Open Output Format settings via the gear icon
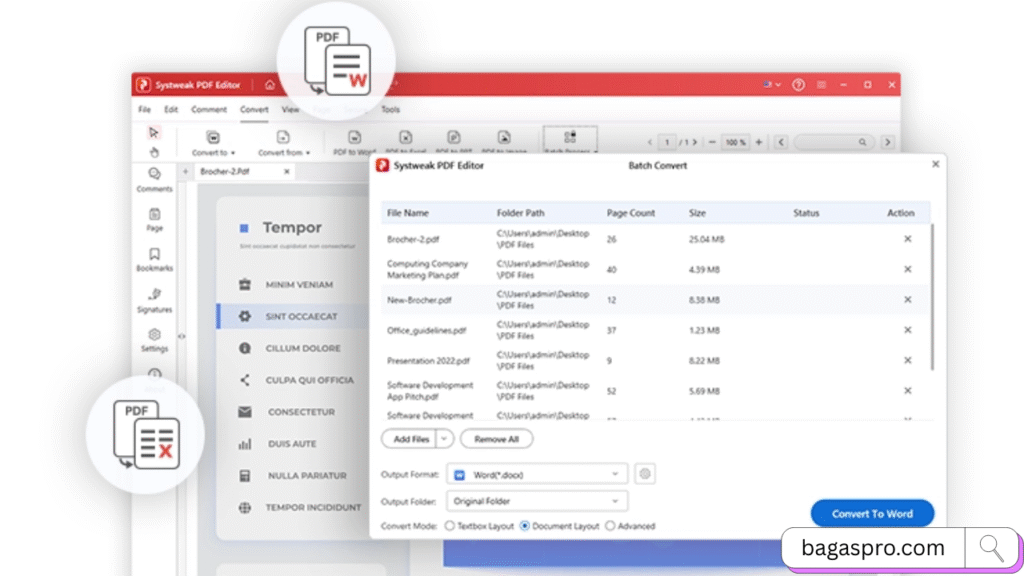The width and height of the screenshot is (1024, 576). pyautogui.click(x=645, y=473)
